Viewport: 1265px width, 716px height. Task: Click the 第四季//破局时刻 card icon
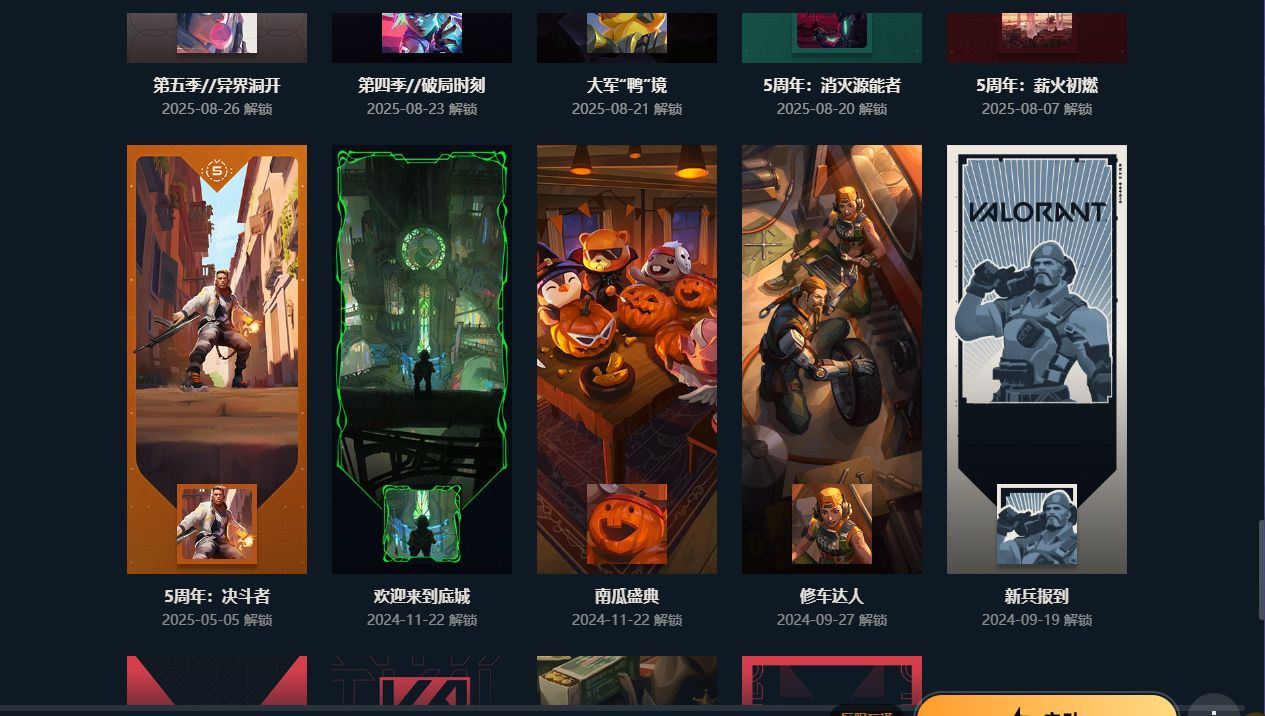pos(422,33)
